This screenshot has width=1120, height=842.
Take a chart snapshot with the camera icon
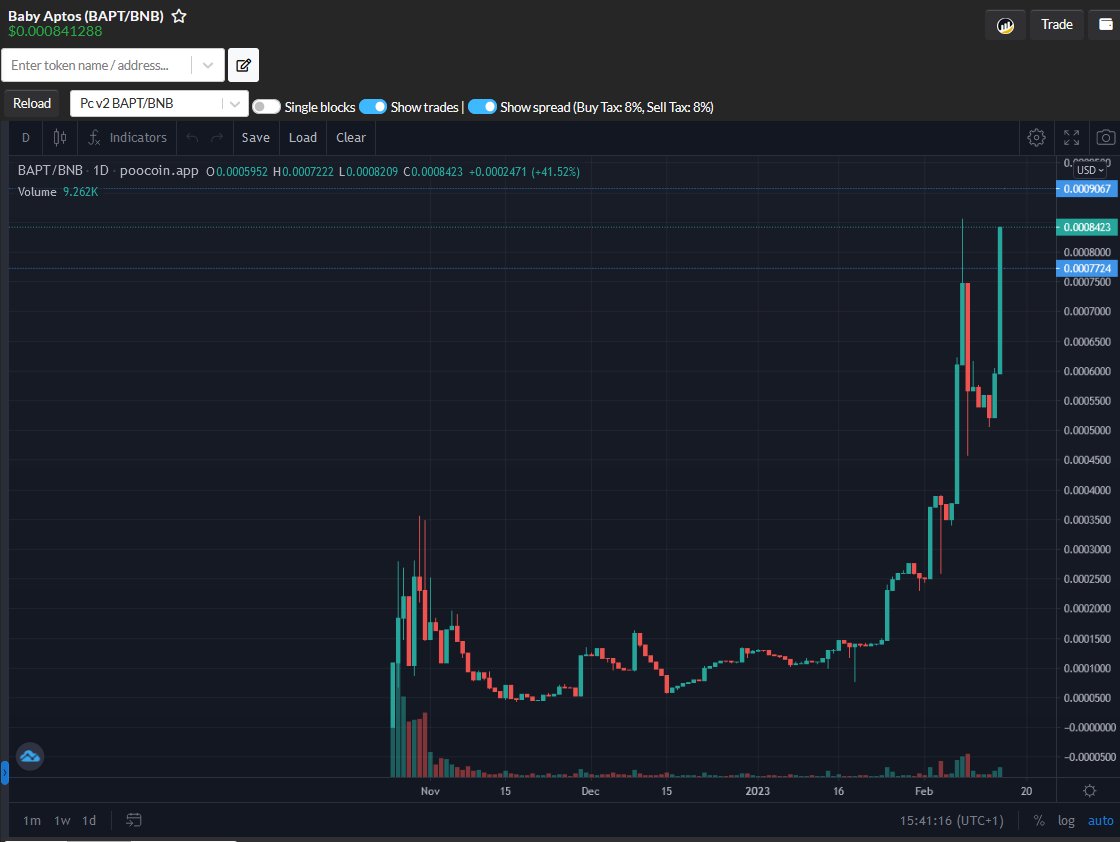(x=1105, y=137)
